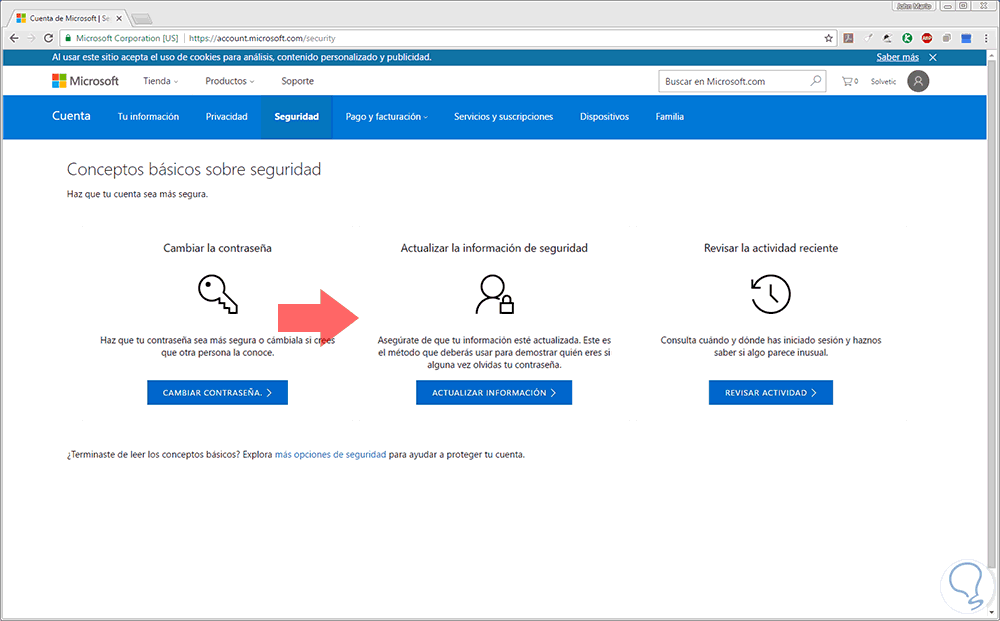Dismiss the cookie notice banner with X
Screen dimensions: 1000x621
[932, 57]
